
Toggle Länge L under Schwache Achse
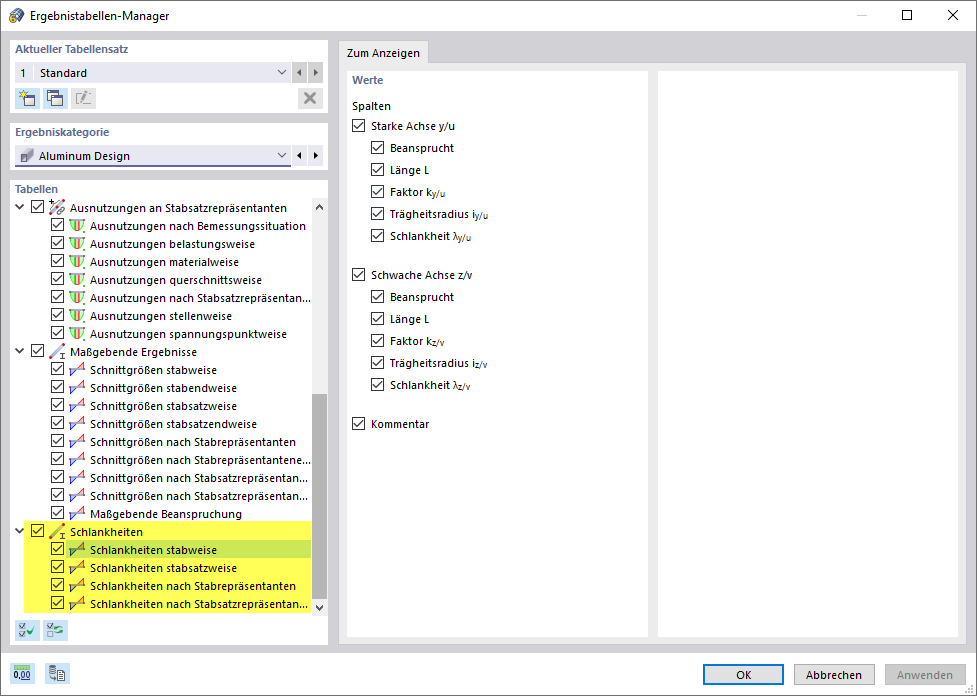(x=378, y=319)
